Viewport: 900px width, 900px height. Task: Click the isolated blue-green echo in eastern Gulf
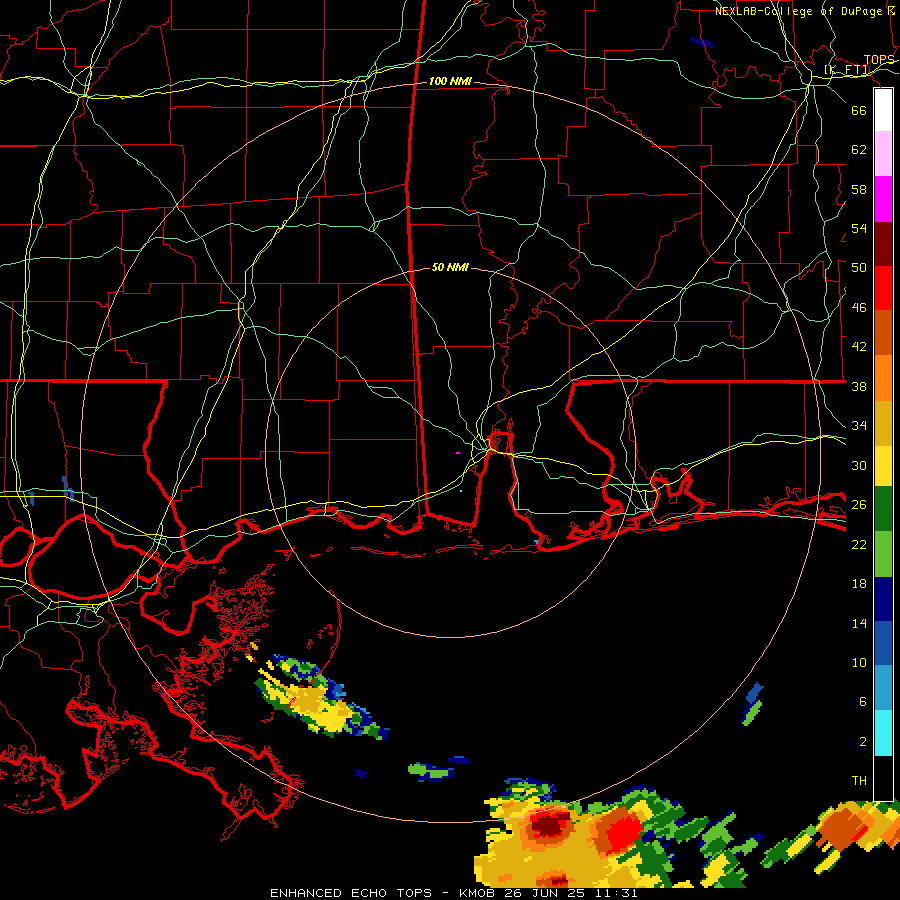[x=754, y=704]
